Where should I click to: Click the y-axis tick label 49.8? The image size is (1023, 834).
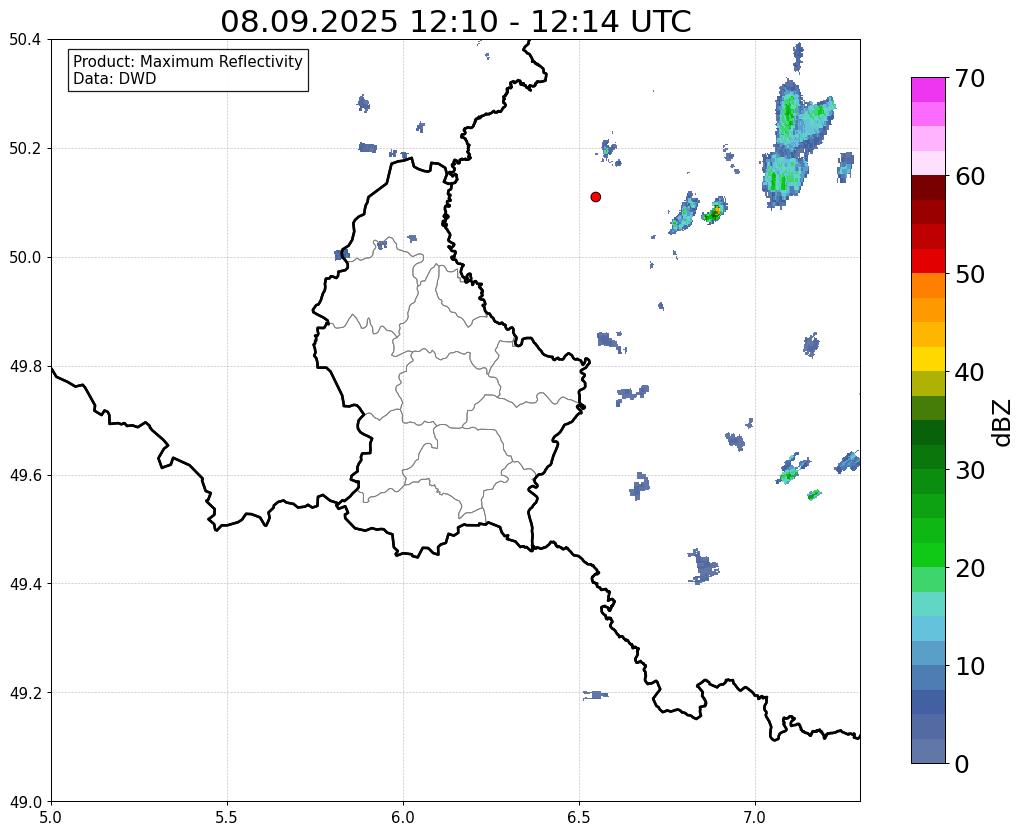pyautogui.click(x=25, y=367)
